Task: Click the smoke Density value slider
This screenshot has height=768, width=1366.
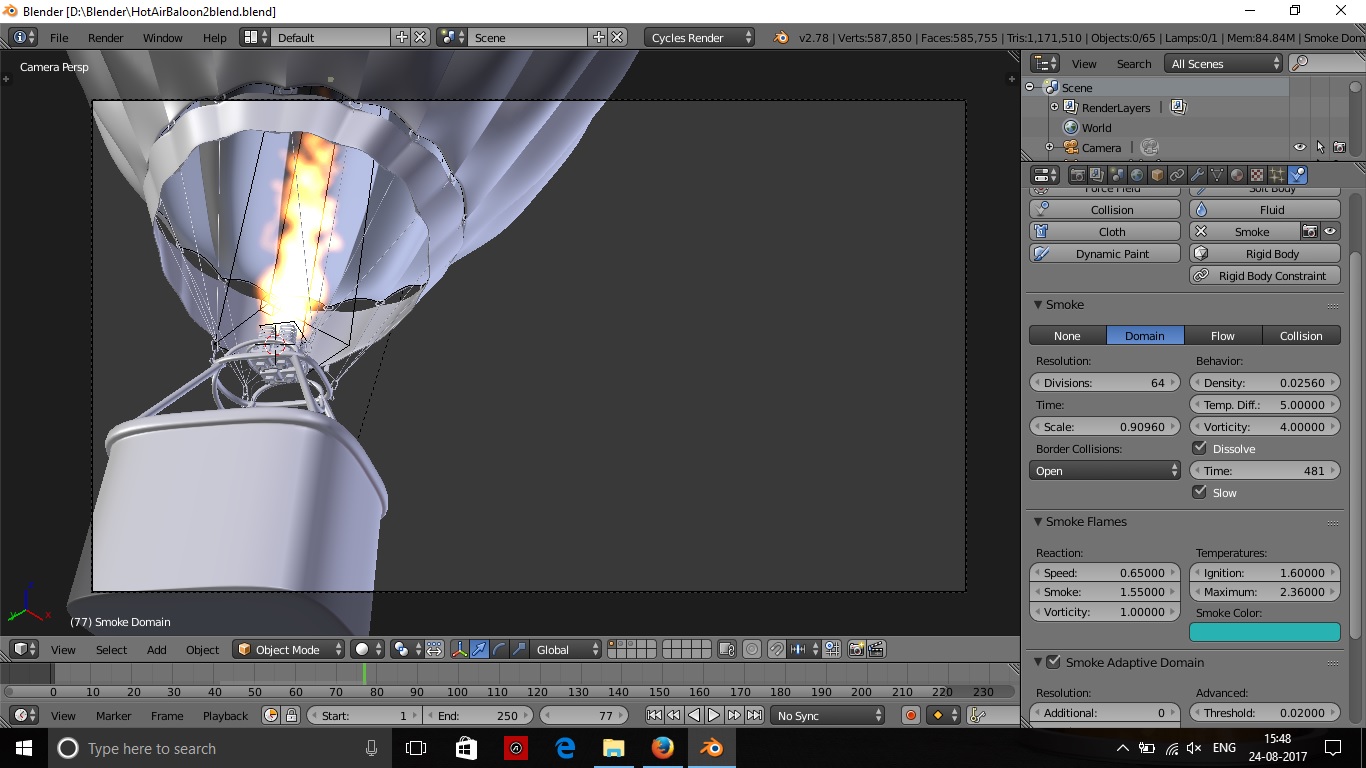Action: 1265,383
